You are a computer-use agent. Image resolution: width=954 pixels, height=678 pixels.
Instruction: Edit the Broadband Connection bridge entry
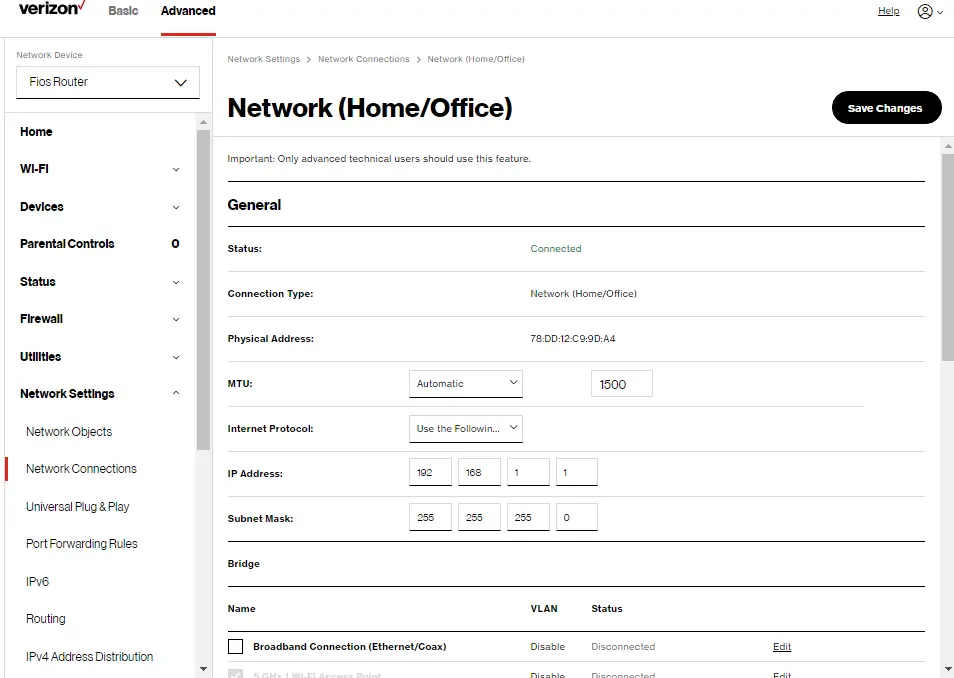point(781,646)
